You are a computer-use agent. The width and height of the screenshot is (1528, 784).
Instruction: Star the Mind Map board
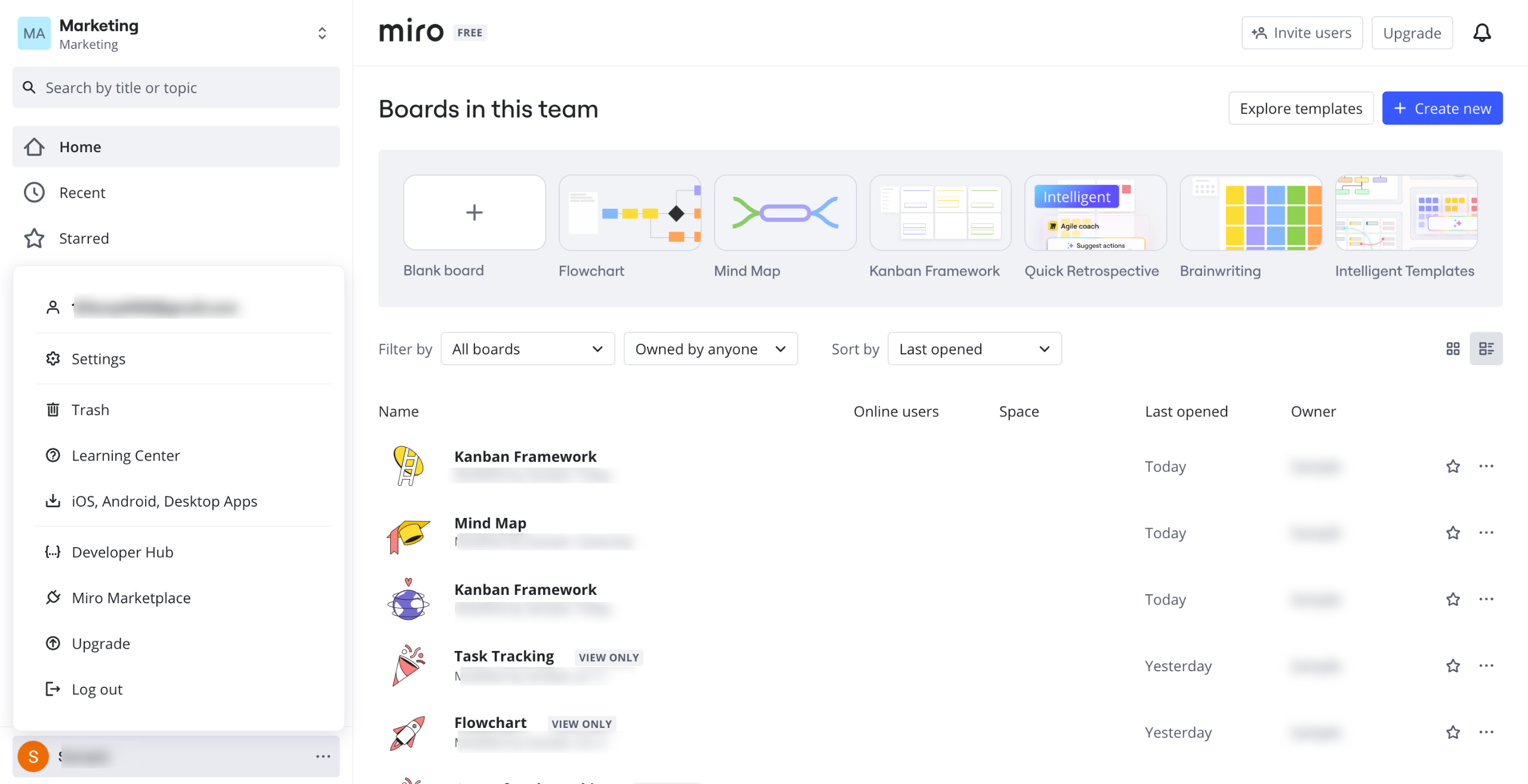pyautogui.click(x=1453, y=533)
